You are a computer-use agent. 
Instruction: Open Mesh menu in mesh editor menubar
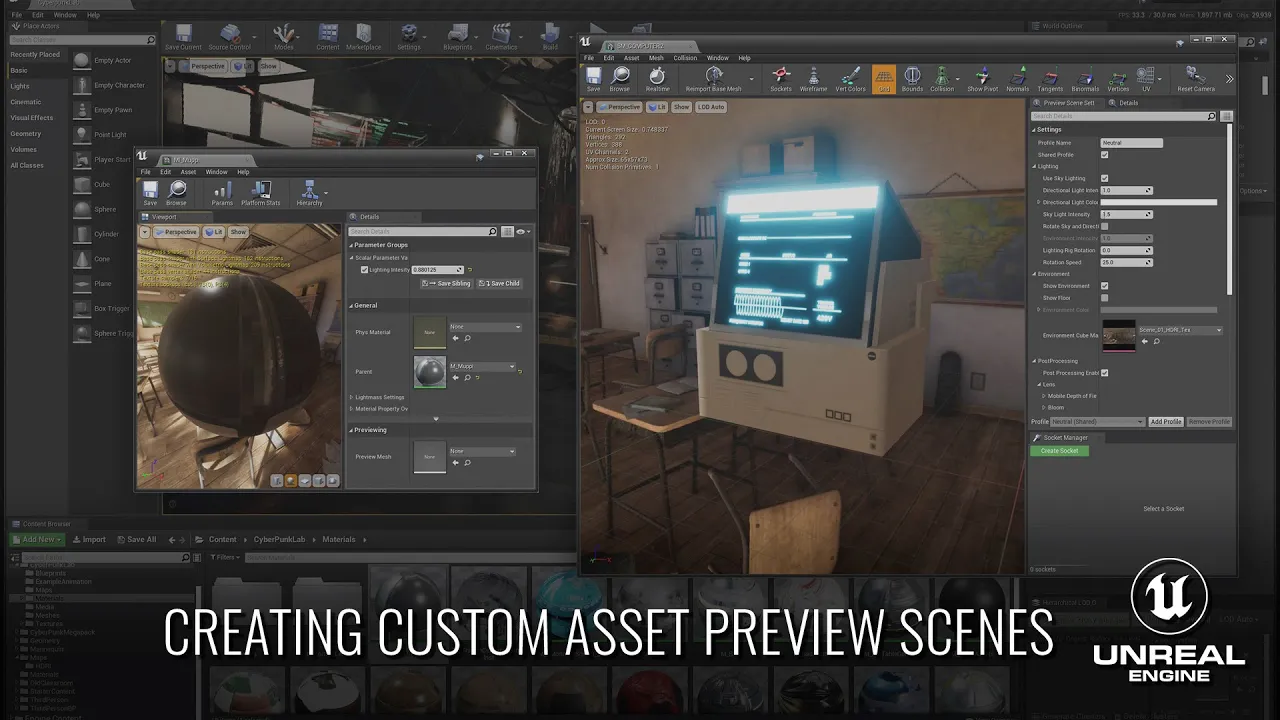click(x=656, y=58)
